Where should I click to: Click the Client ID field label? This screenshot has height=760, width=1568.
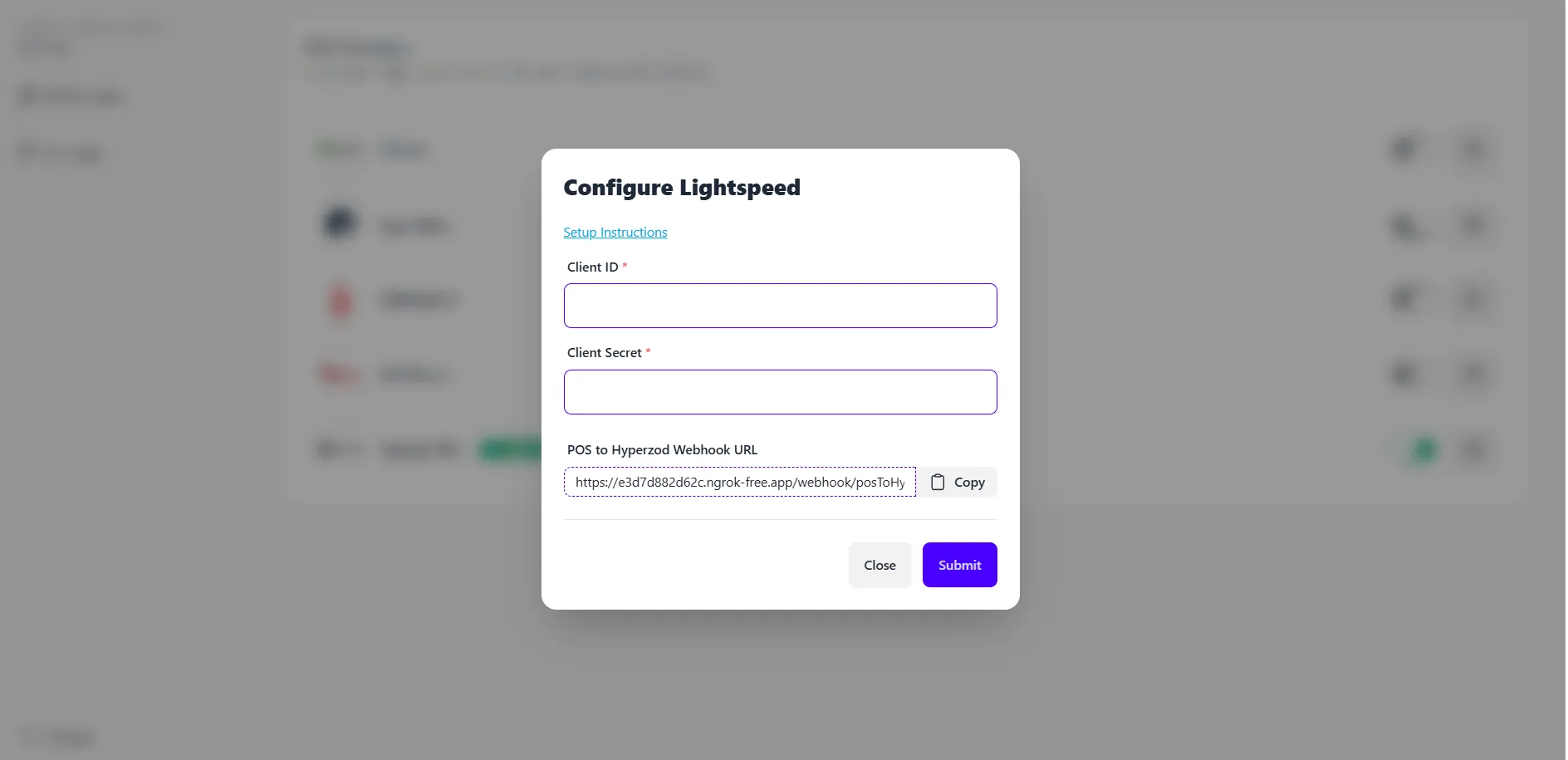(592, 267)
